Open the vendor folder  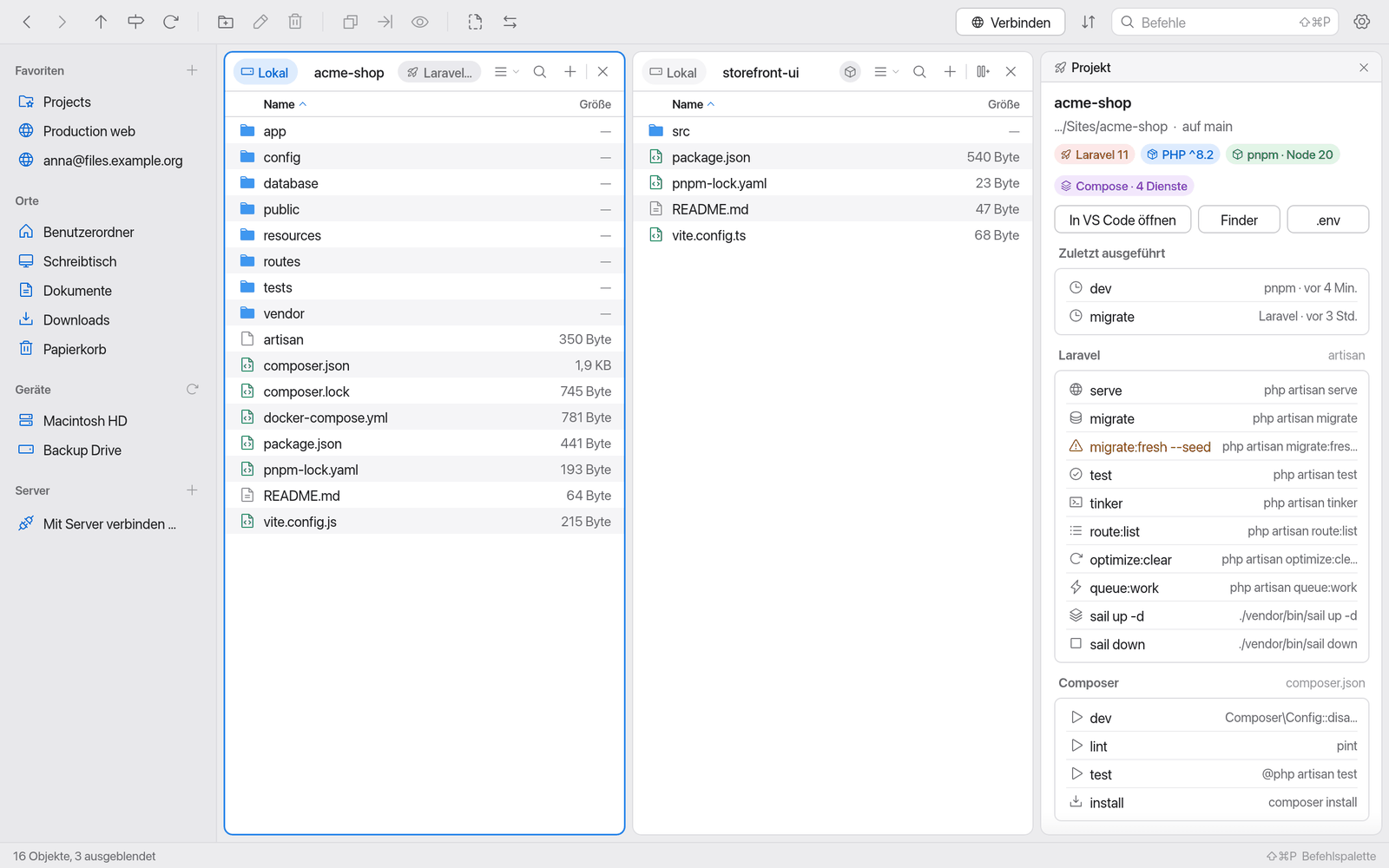[425, 313]
